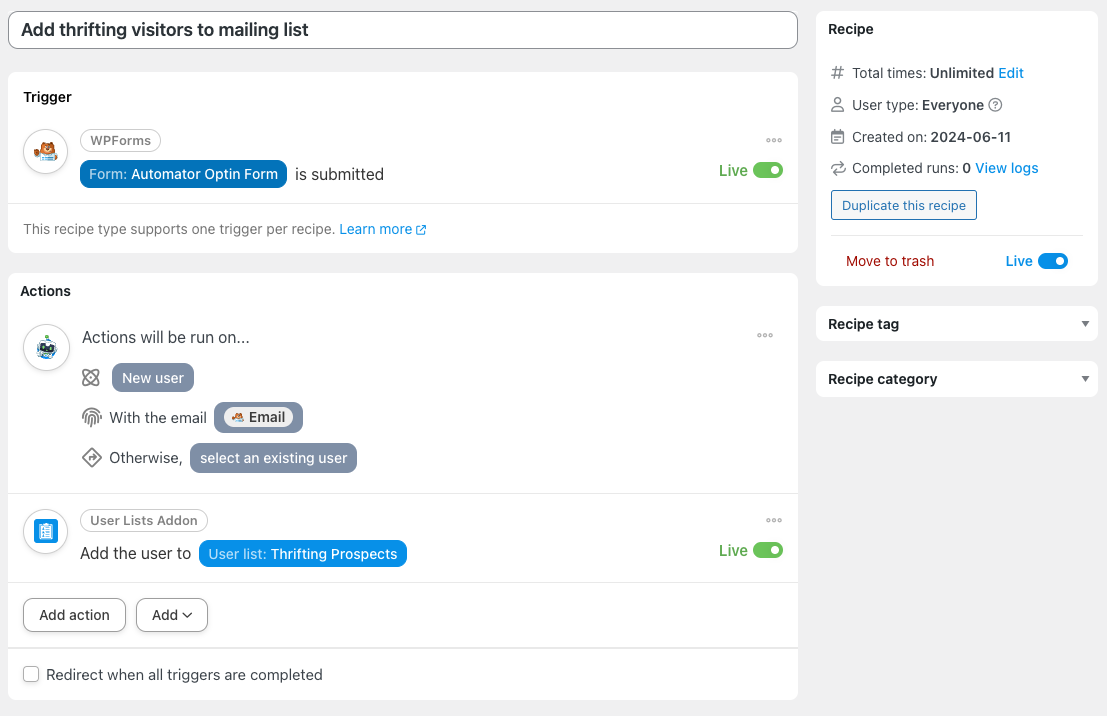Screen dimensions: 1107x716
Task: Check Redirect when all triggers are completed
Action: click(x=31, y=675)
